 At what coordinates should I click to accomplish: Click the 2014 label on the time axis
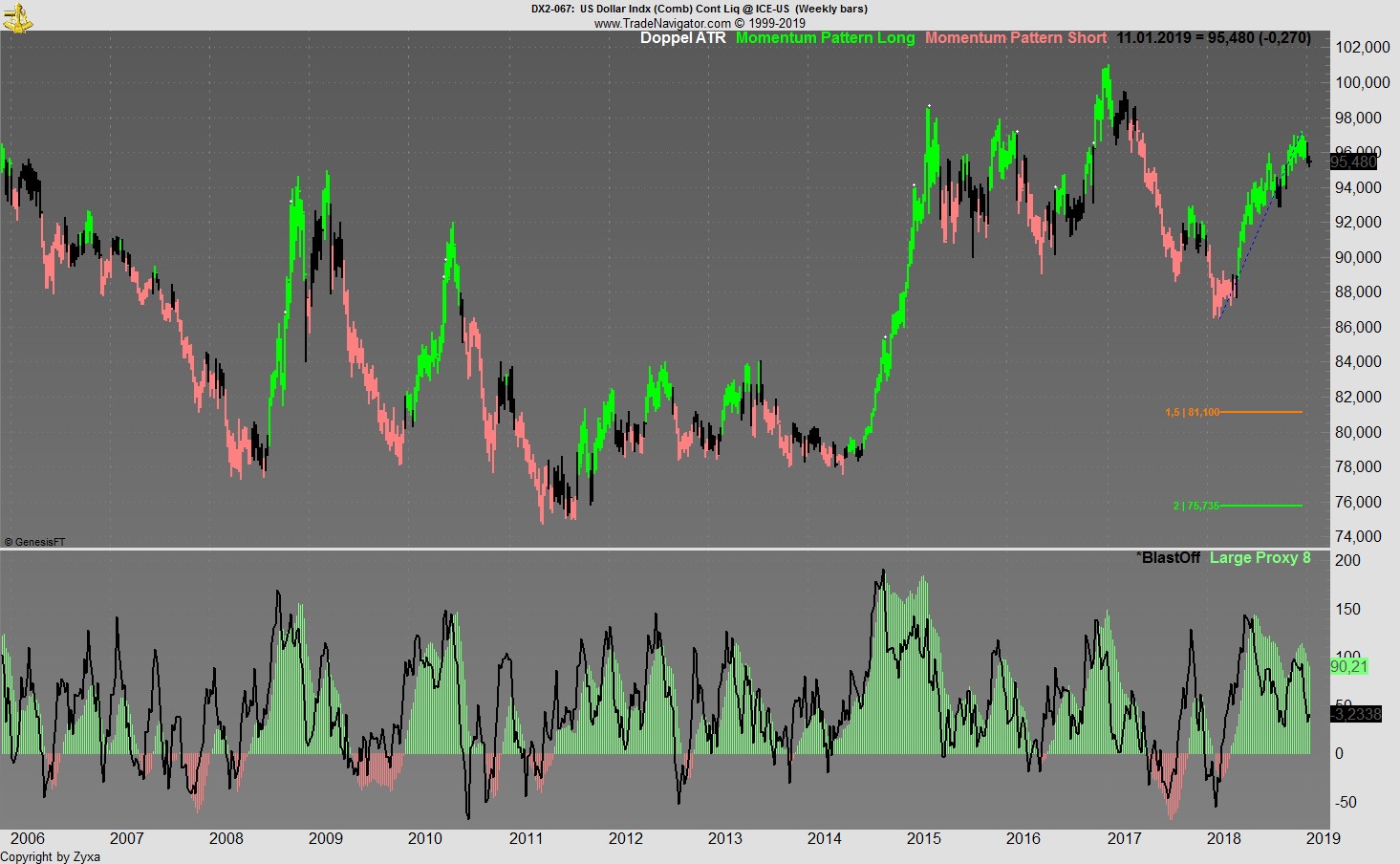[x=824, y=838]
